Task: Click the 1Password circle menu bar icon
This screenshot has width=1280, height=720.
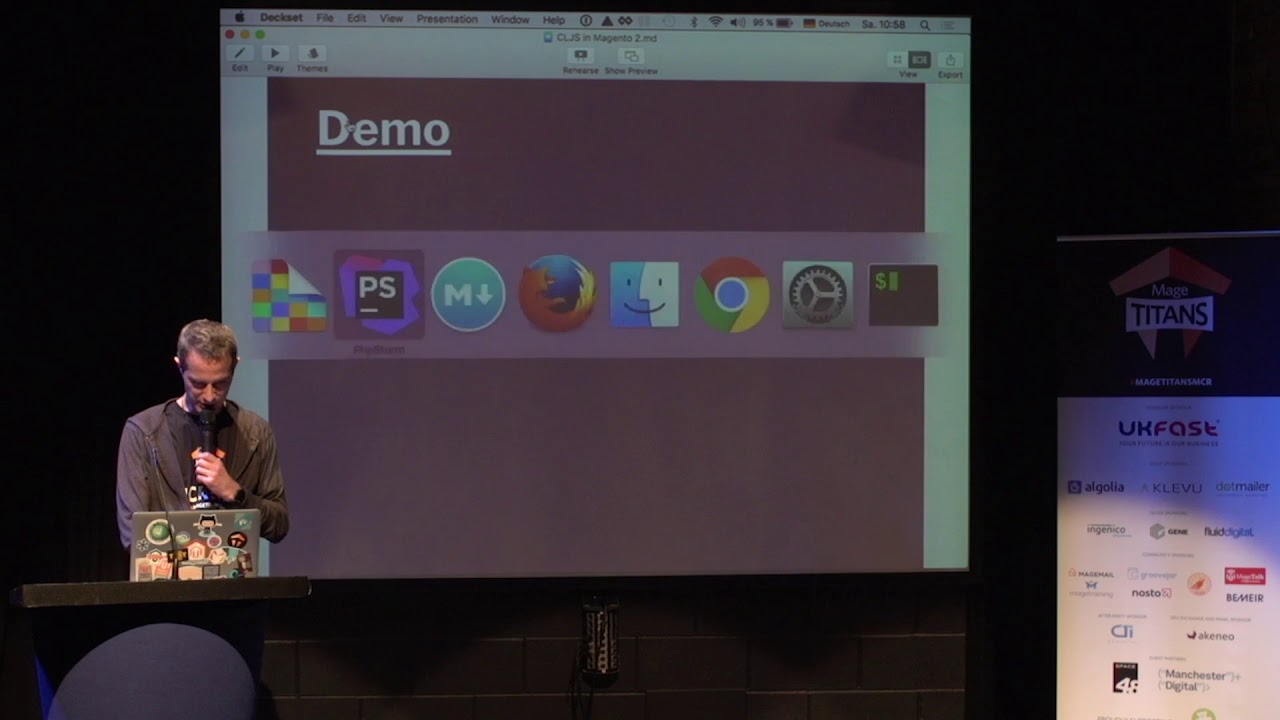Action: coord(586,21)
